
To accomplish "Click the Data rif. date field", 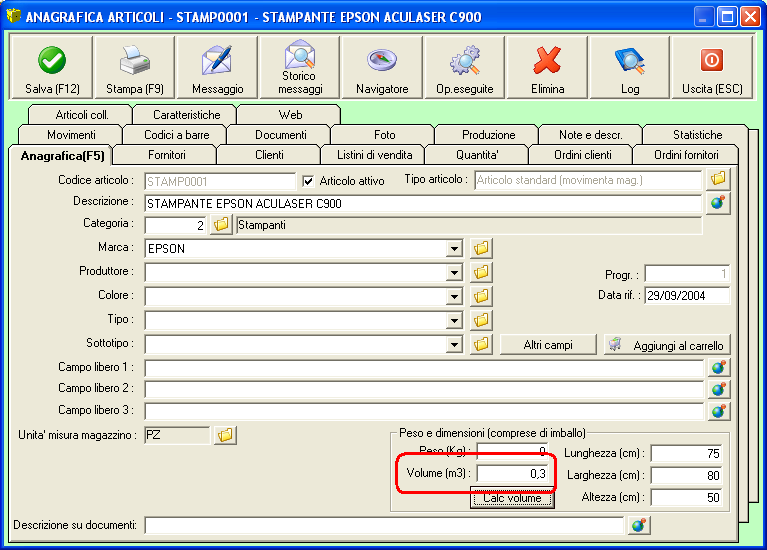I will 687,296.
